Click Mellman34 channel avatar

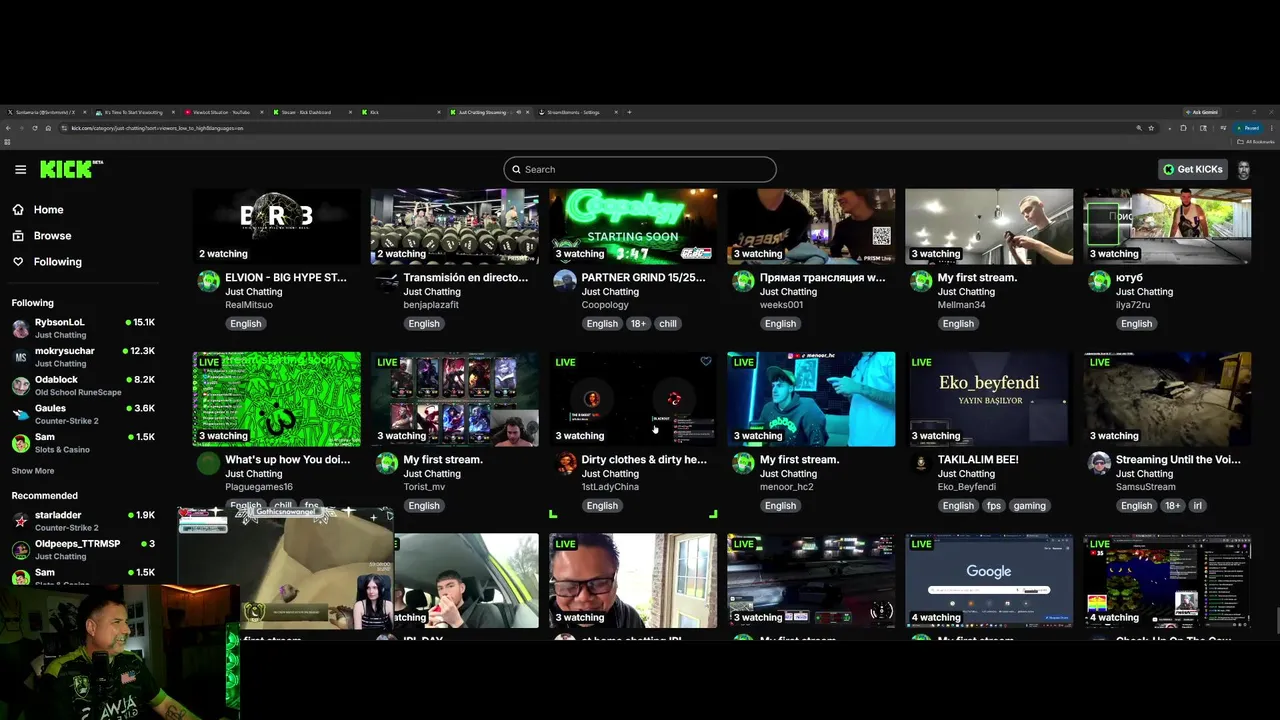(921, 281)
